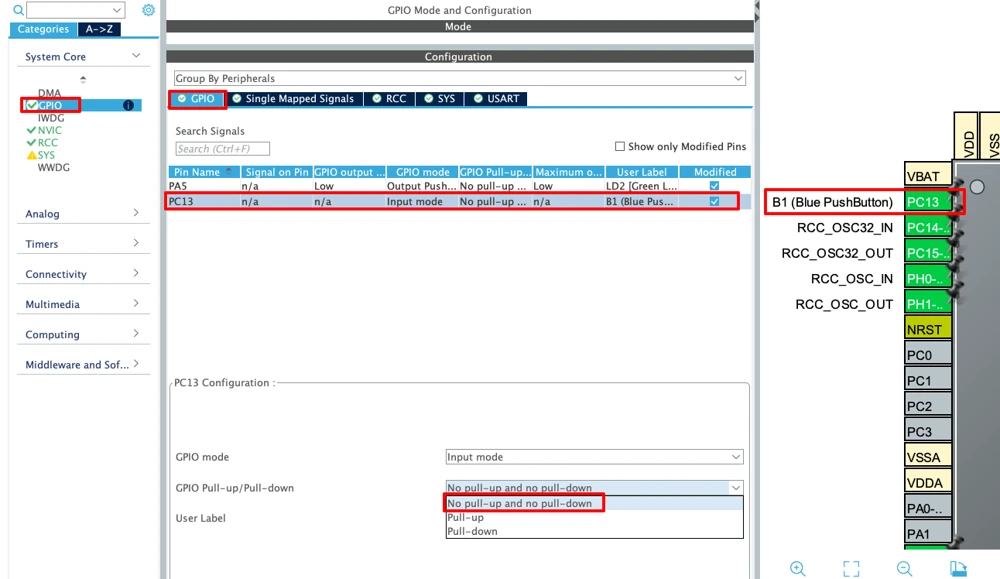Toggle Modified checkbox for PA5 row
This screenshot has width=1000, height=579.
[714, 186]
